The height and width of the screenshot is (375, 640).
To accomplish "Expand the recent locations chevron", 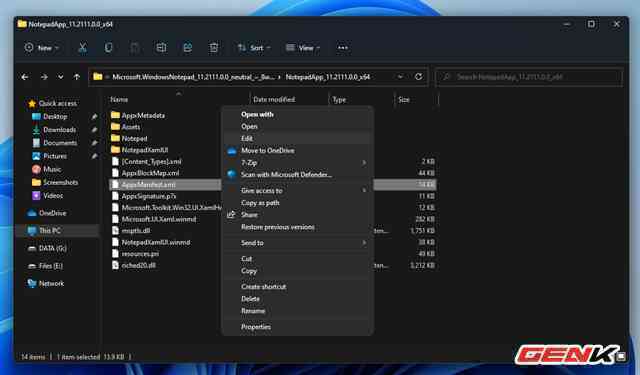I will click(x=60, y=77).
